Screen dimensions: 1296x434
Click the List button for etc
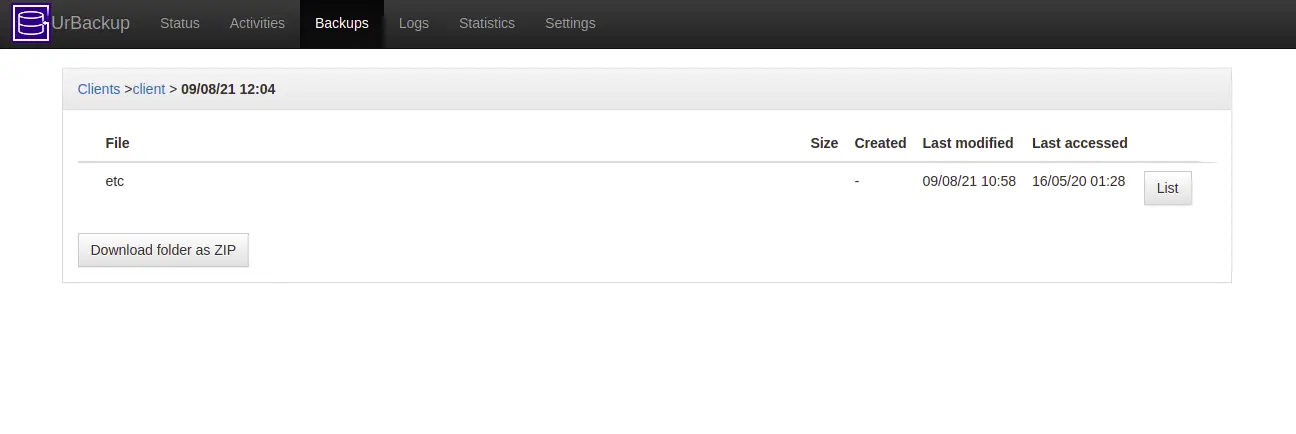pyautogui.click(x=1168, y=188)
